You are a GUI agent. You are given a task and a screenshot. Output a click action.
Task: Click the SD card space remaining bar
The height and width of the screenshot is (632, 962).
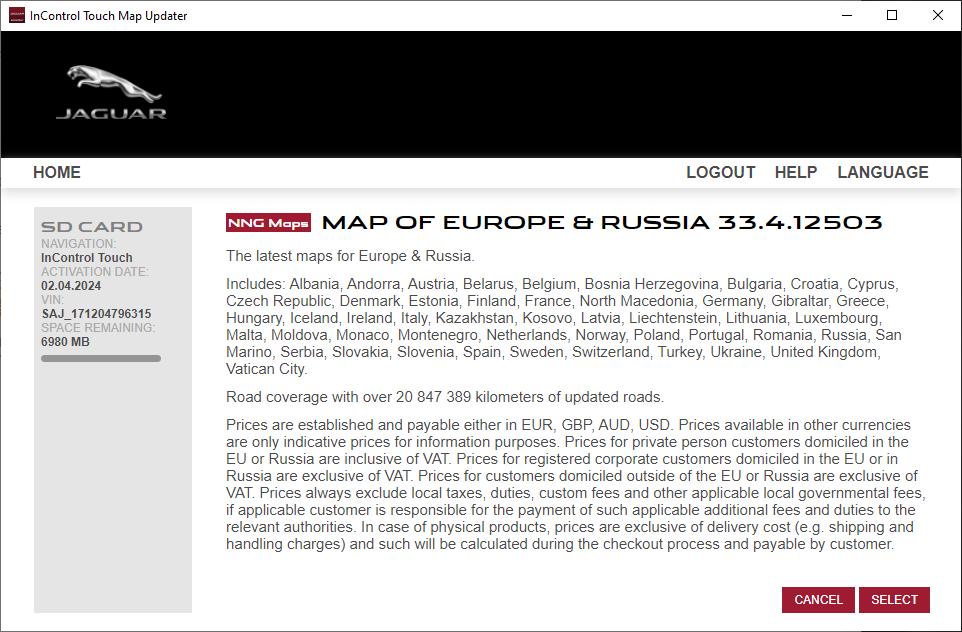[x=101, y=358]
